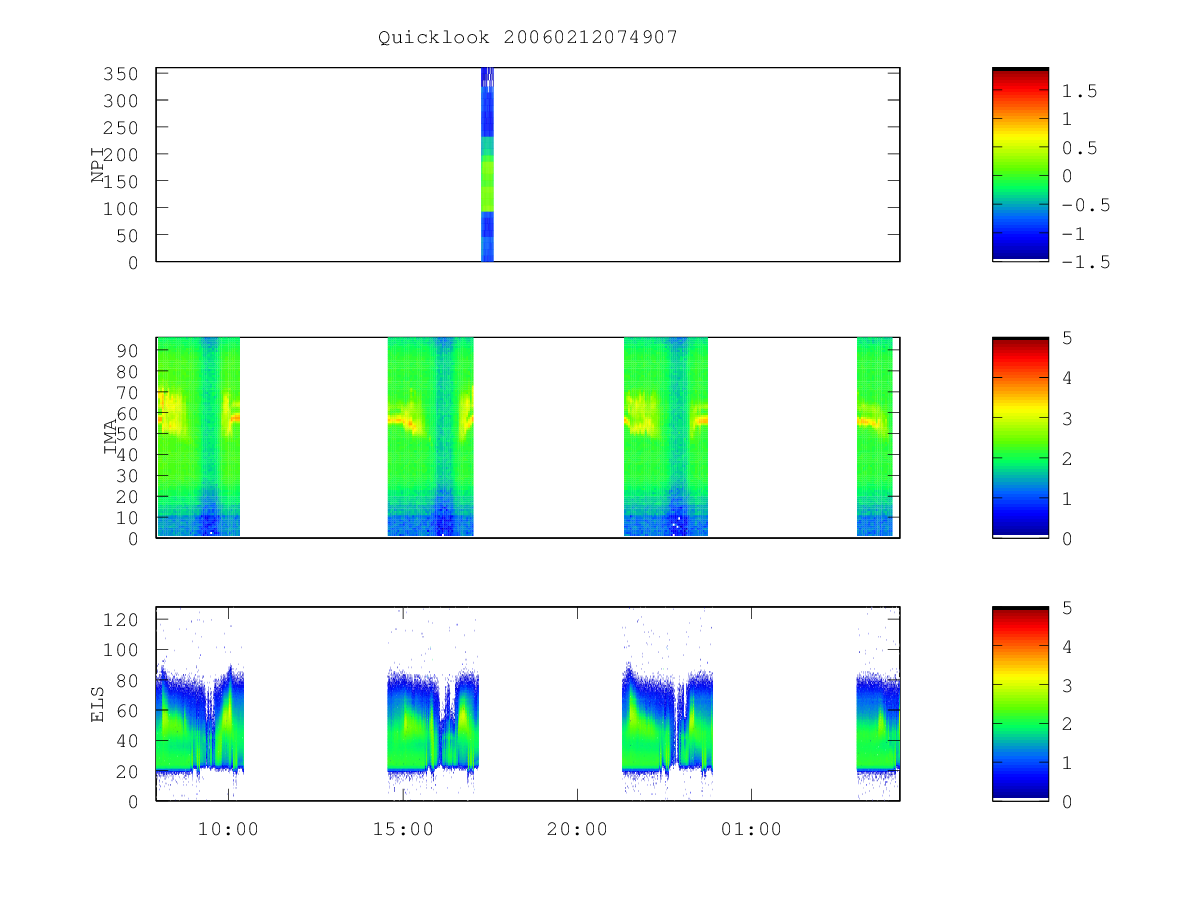The image size is (1200, 900).
Task: Click the 300 tick on NPI axis
Action: [x=122, y=101]
